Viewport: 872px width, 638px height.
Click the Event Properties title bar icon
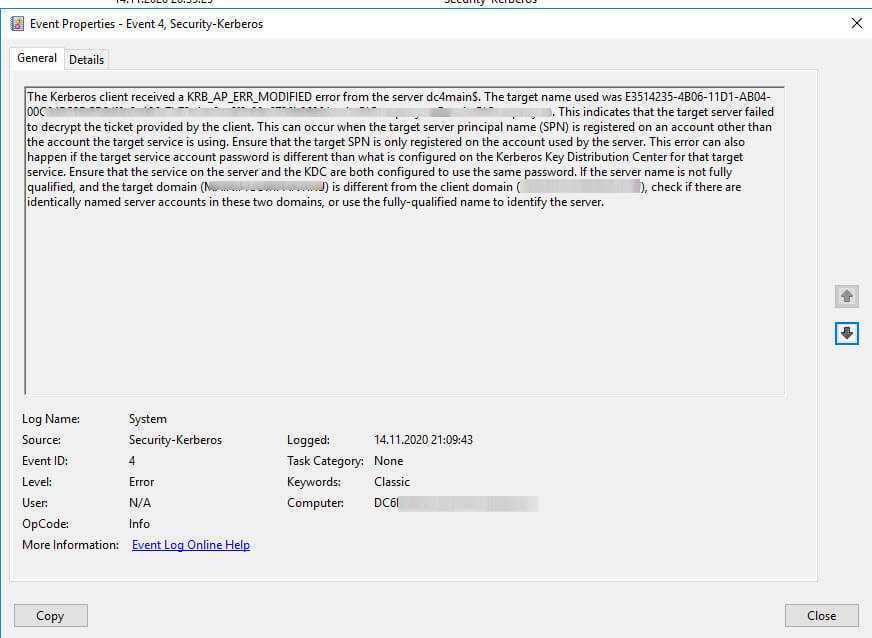click(x=17, y=23)
